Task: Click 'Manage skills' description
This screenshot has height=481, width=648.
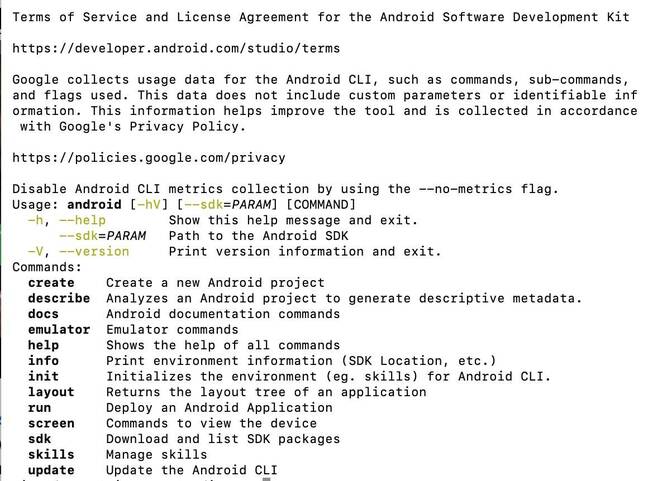Action: pos(157,455)
